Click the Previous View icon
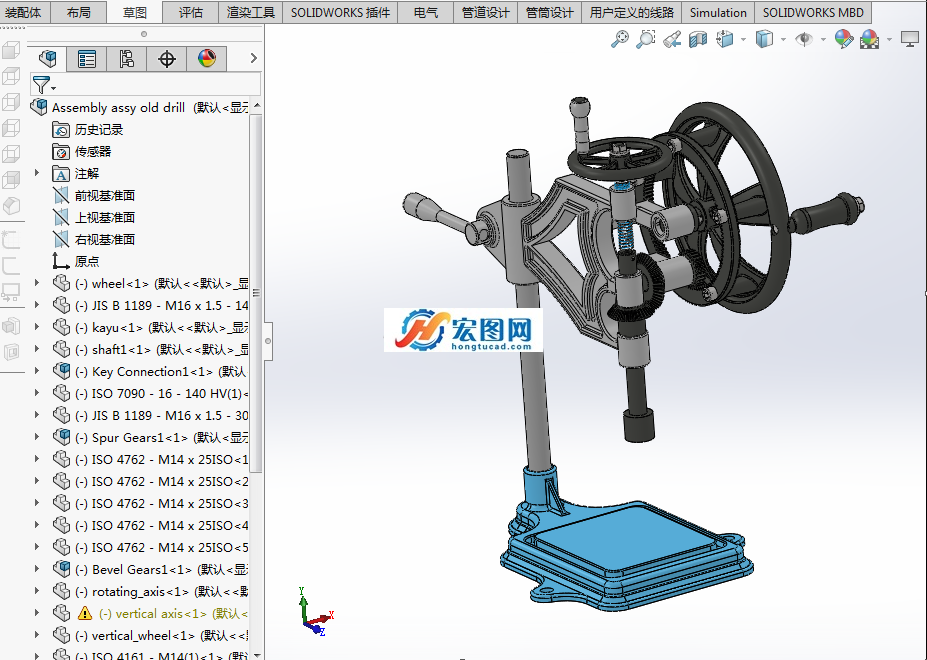The width and height of the screenshot is (927, 660). pos(672,39)
